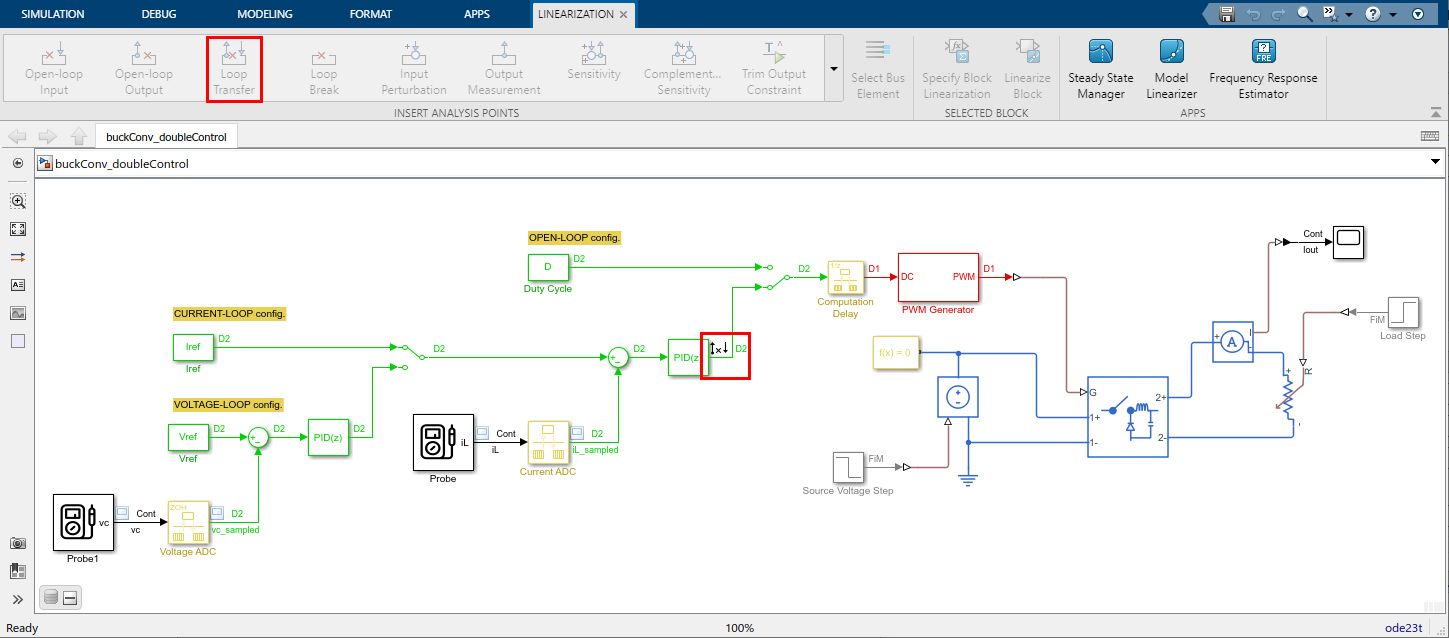The width and height of the screenshot is (1449, 638).
Task: Select the Zoom tool in the left palette
Action: pos(17,200)
